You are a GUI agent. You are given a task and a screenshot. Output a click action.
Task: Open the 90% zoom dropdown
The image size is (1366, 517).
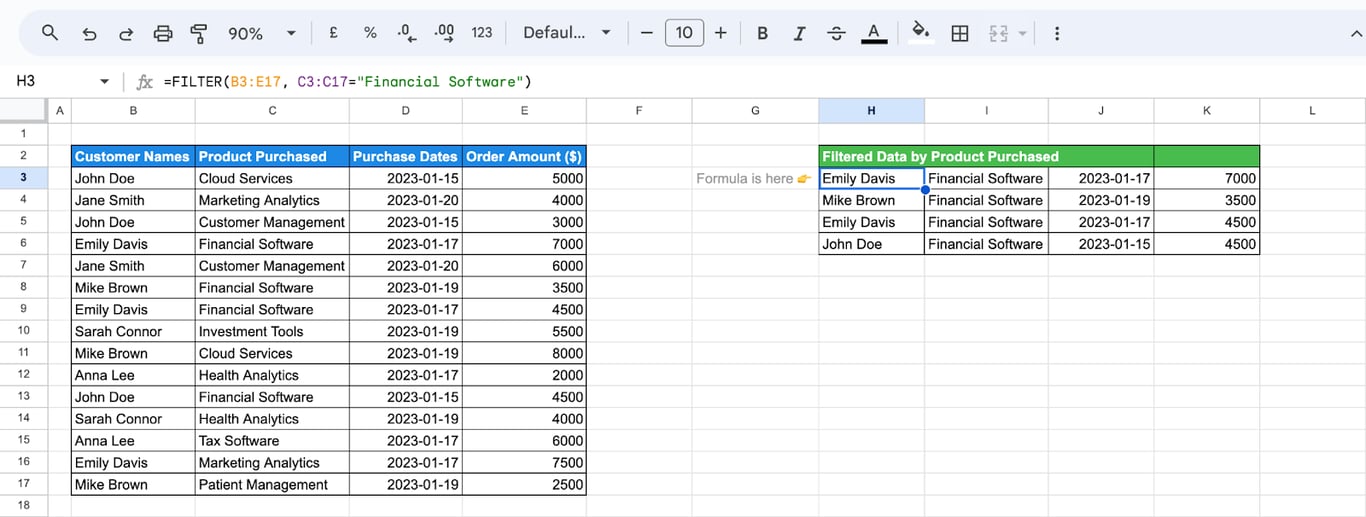262,33
